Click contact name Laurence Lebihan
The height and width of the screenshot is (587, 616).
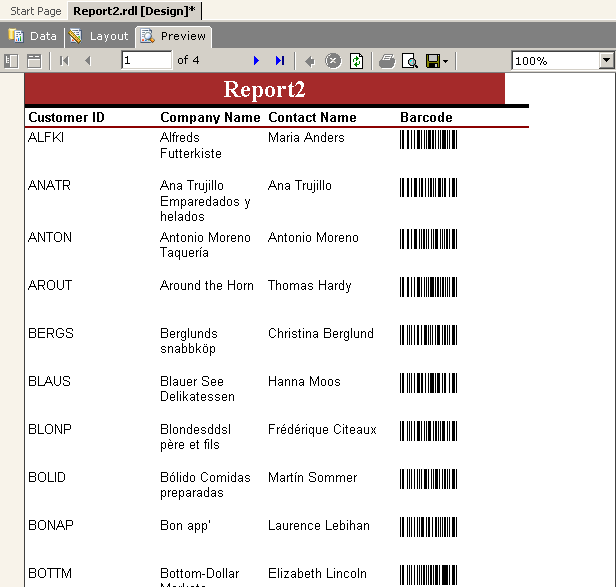point(319,525)
